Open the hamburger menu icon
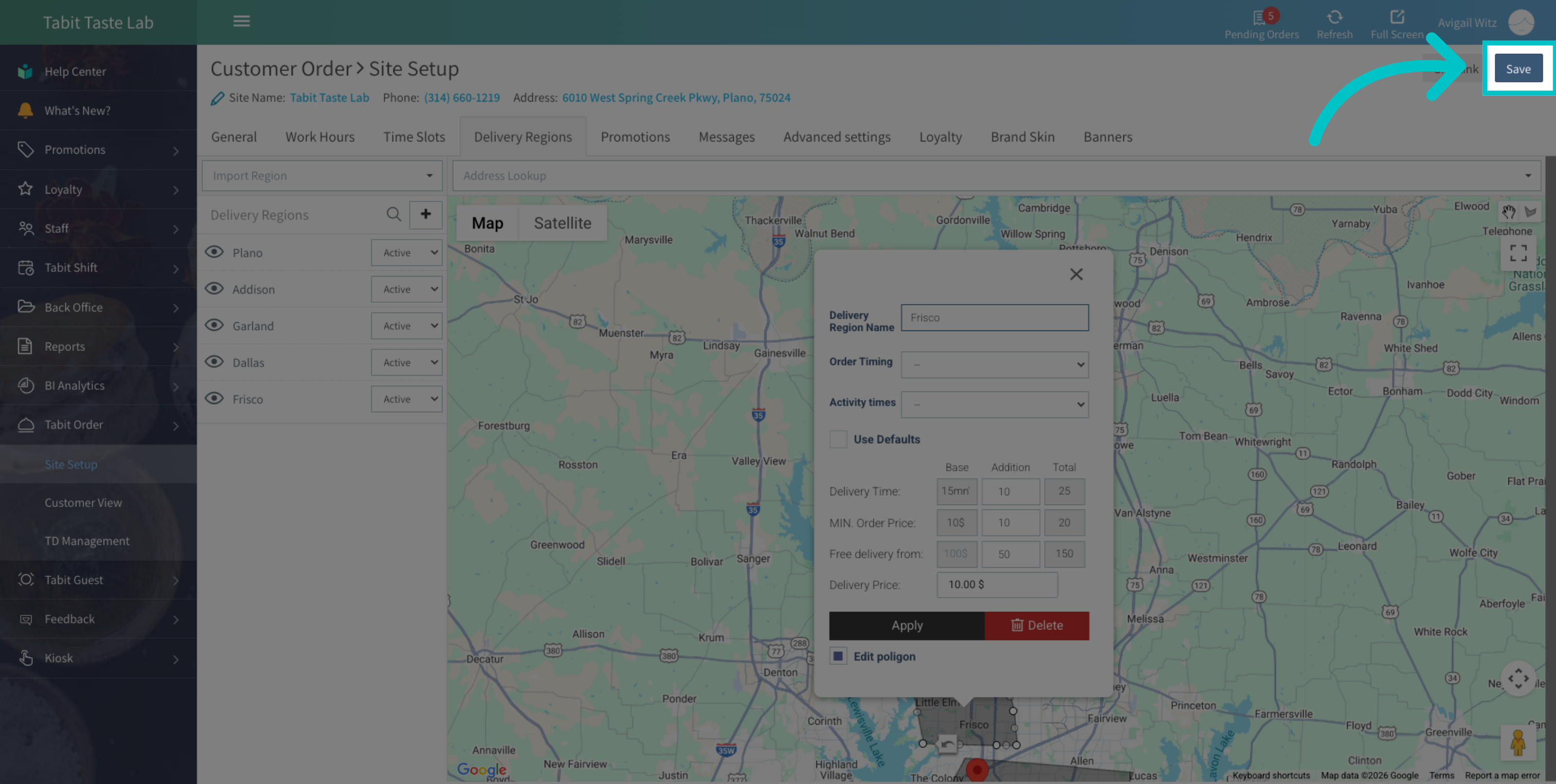The height and width of the screenshot is (784, 1556). tap(241, 21)
